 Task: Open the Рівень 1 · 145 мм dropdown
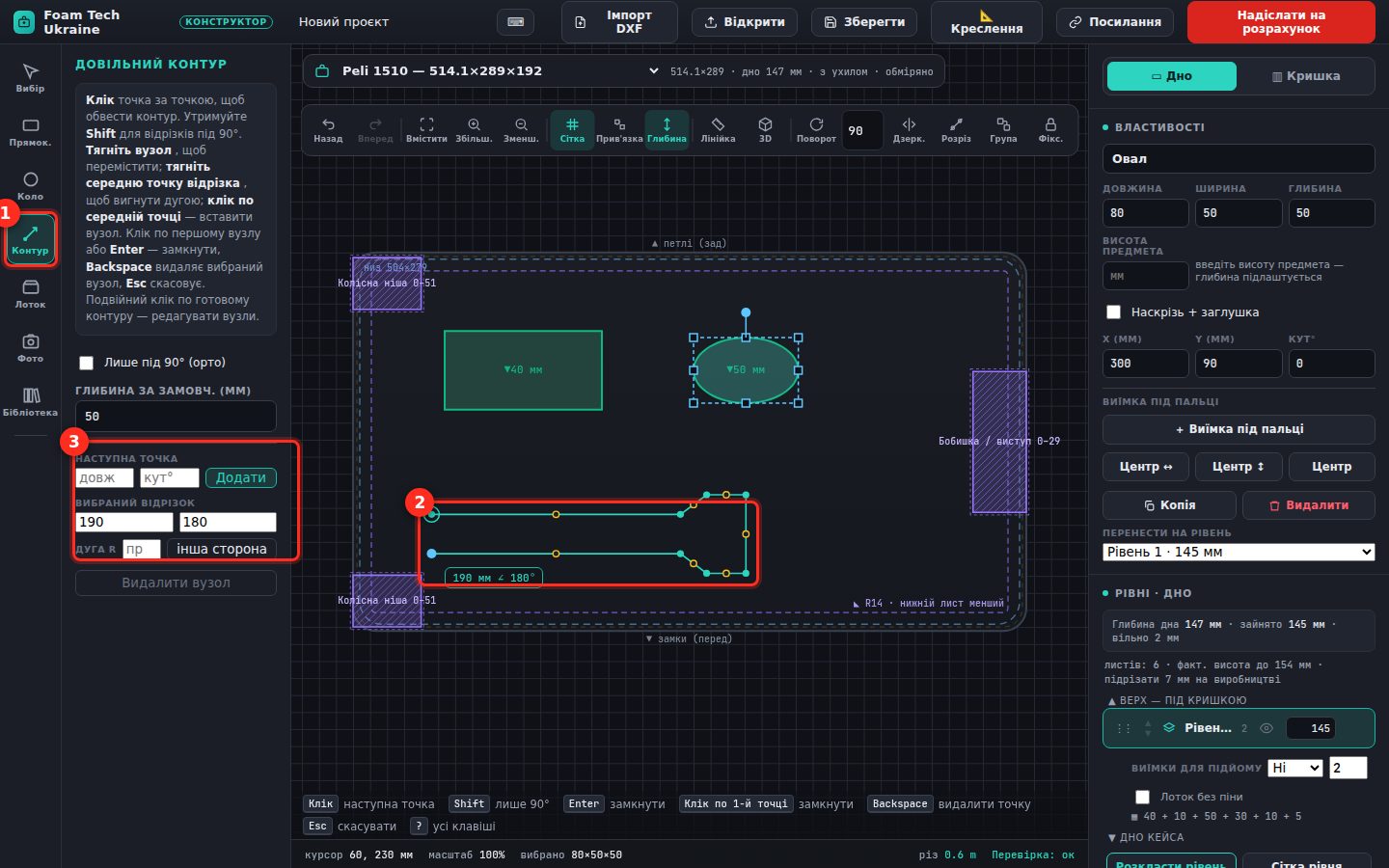pyautogui.click(x=1239, y=552)
